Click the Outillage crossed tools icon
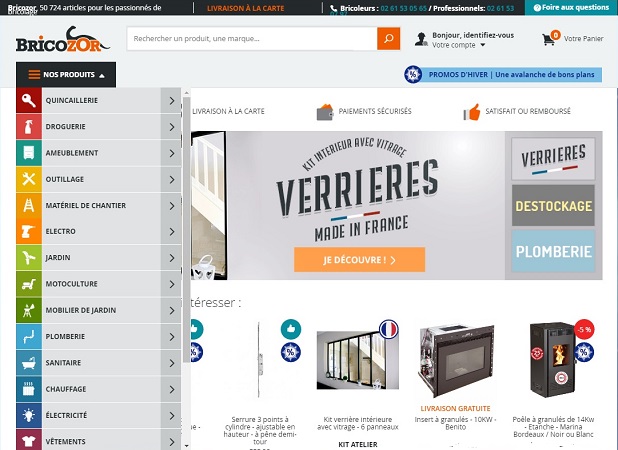The width and height of the screenshot is (618, 450). click(x=29, y=179)
